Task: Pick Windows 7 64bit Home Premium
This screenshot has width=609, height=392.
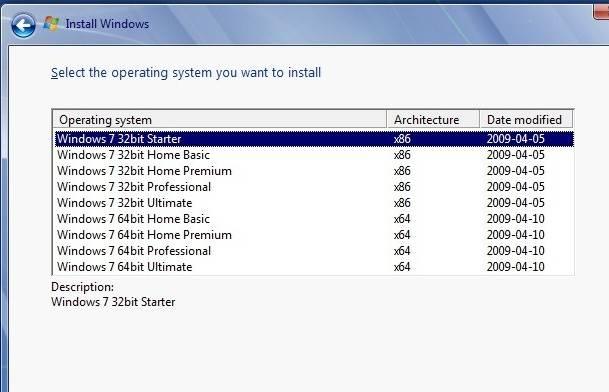Action: [x=314, y=235]
